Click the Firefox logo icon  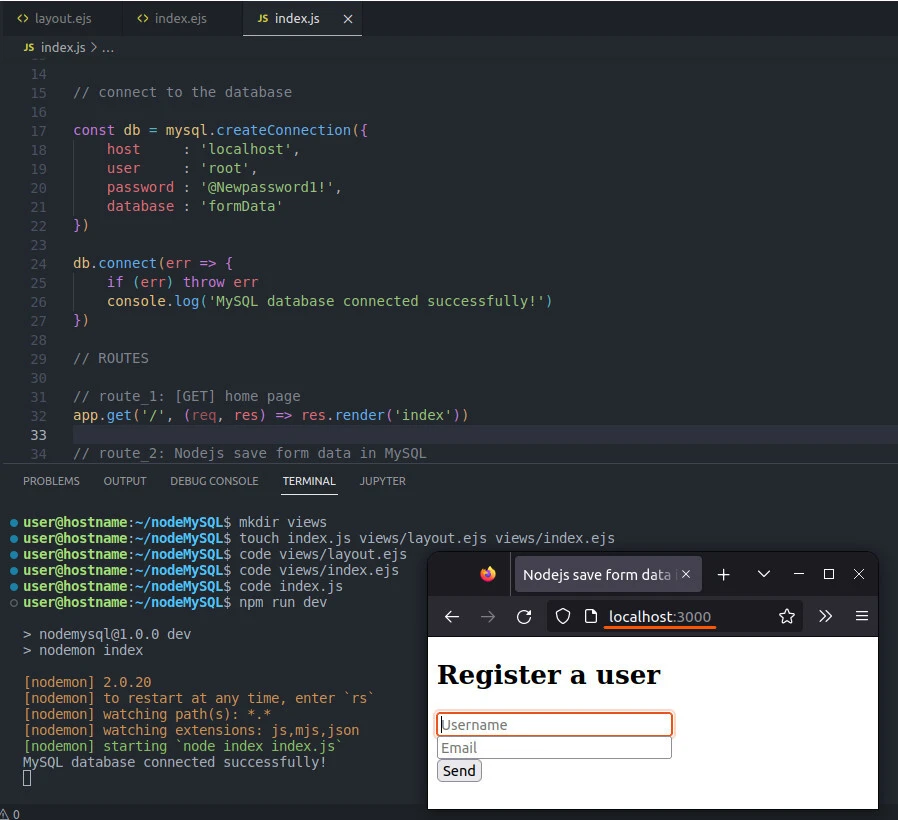[x=487, y=574]
